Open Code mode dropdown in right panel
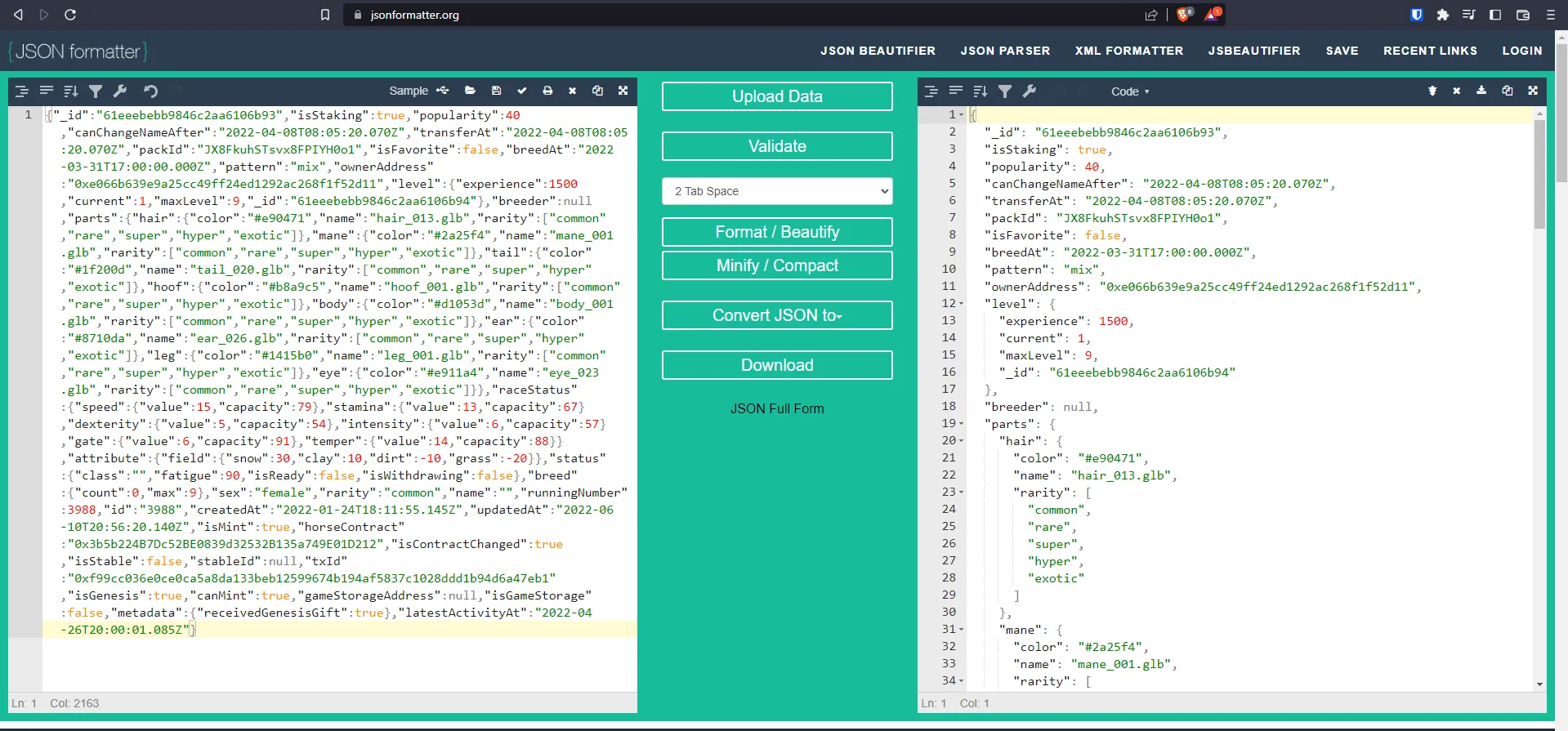 pos(1130,91)
